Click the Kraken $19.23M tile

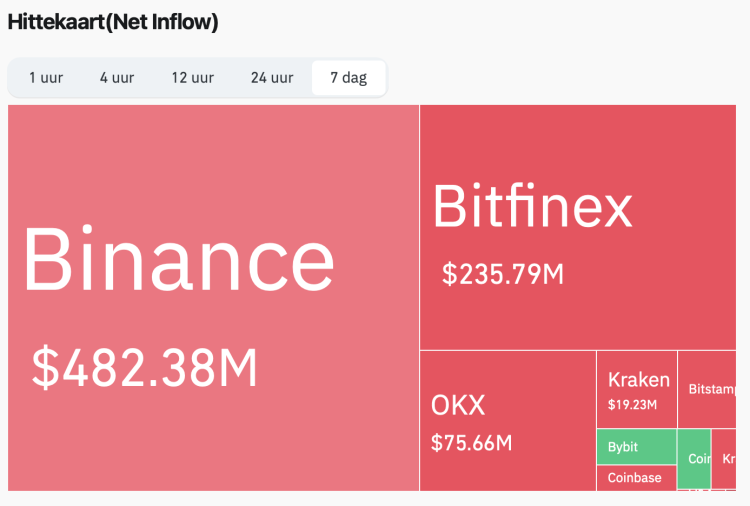(x=637, y=390)
